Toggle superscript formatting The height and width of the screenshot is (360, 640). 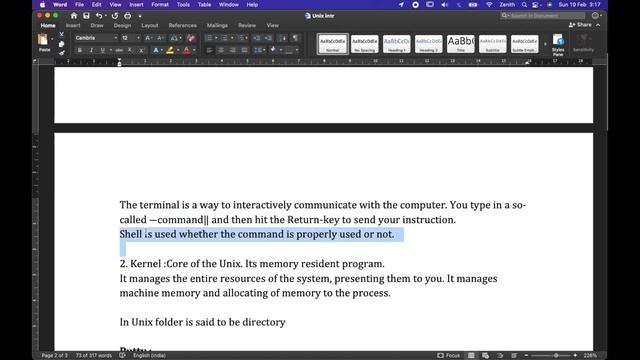point(141,50)
